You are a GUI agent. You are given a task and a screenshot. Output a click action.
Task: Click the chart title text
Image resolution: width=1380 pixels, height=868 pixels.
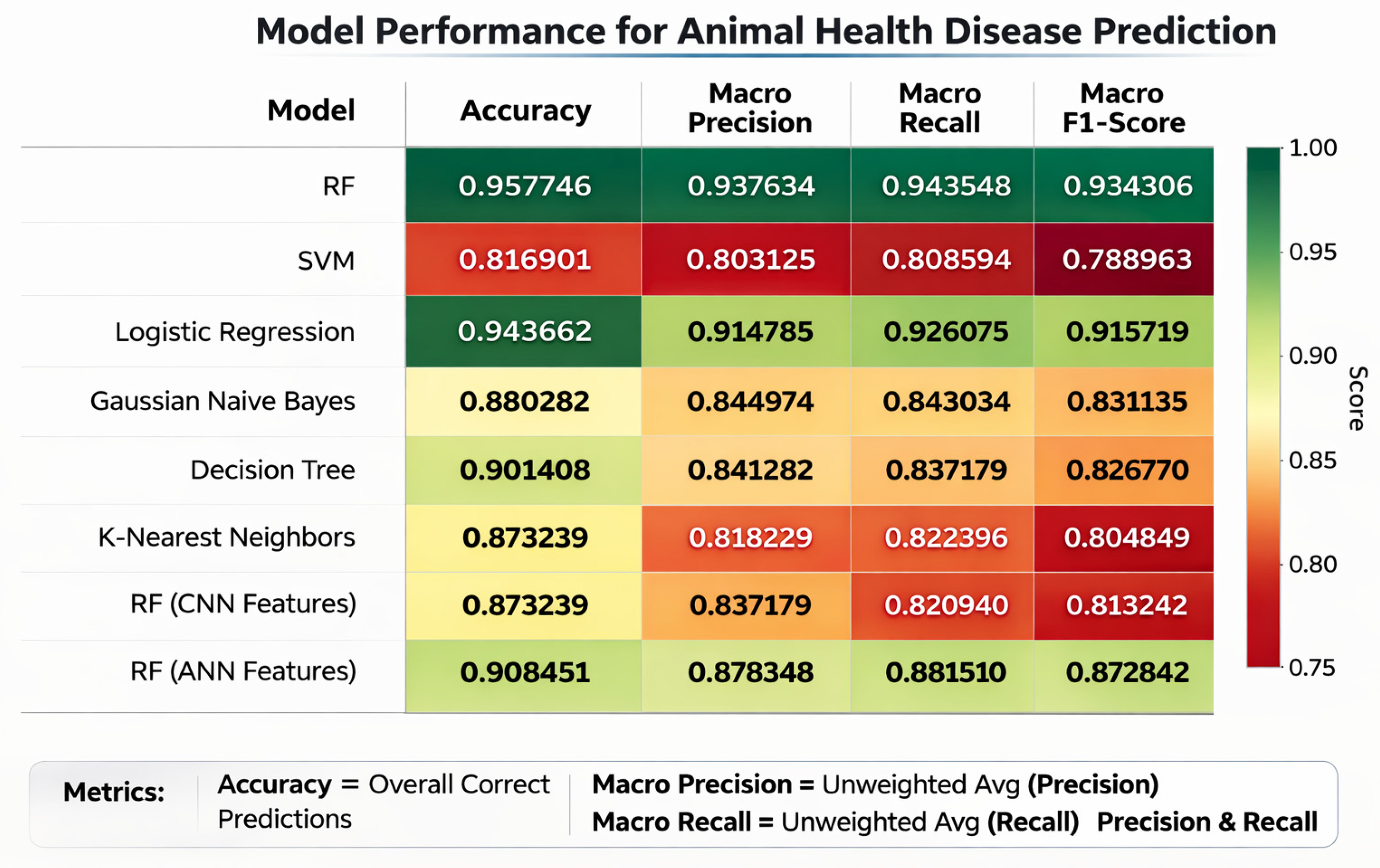(x=766, y=31)
